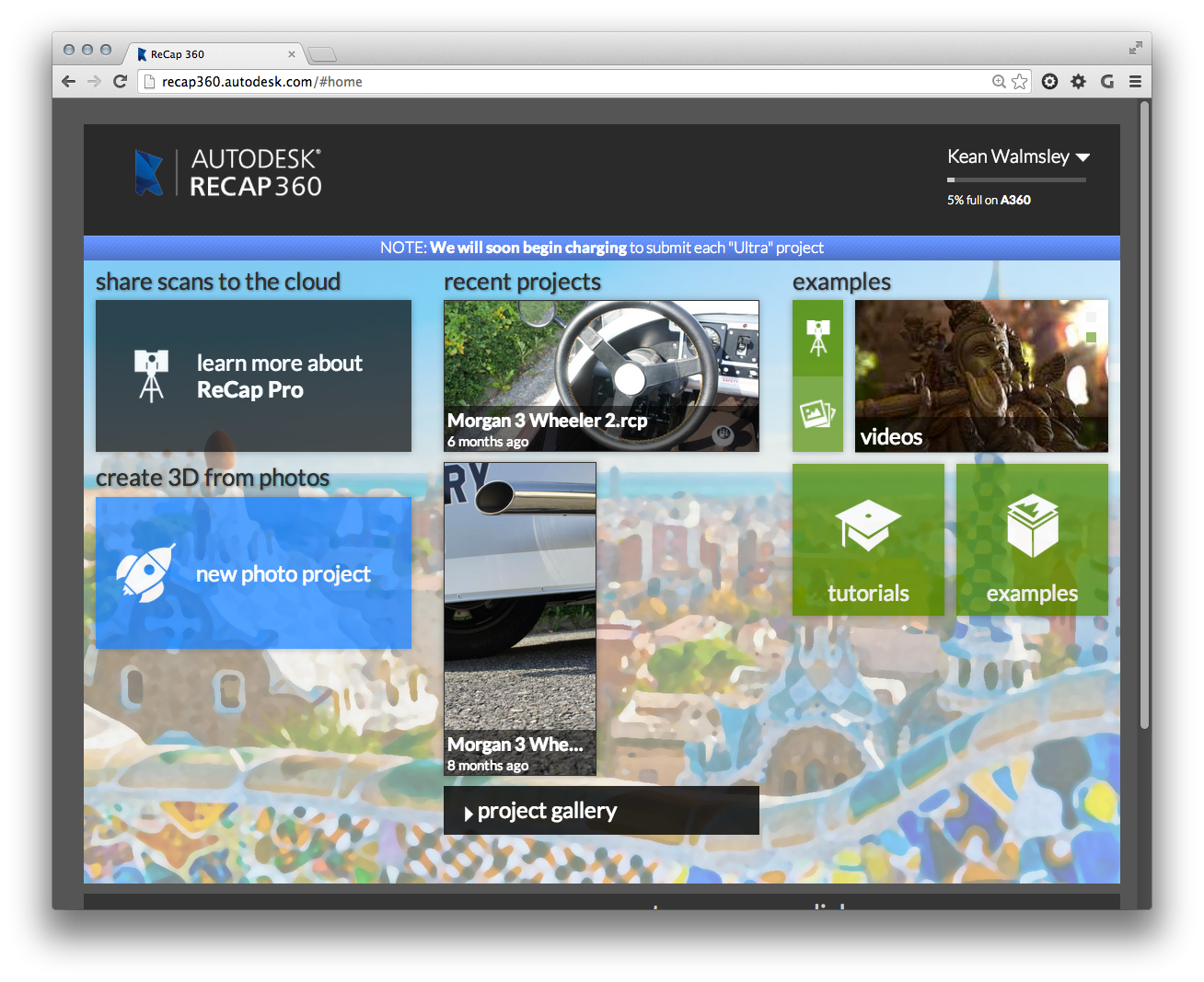The height and width of the screenshot is (982, 1204).
Task: Click the laser scanner tripod icon on ReCap Pro tile
Action: pyautogui.click(x=151, y=375)
